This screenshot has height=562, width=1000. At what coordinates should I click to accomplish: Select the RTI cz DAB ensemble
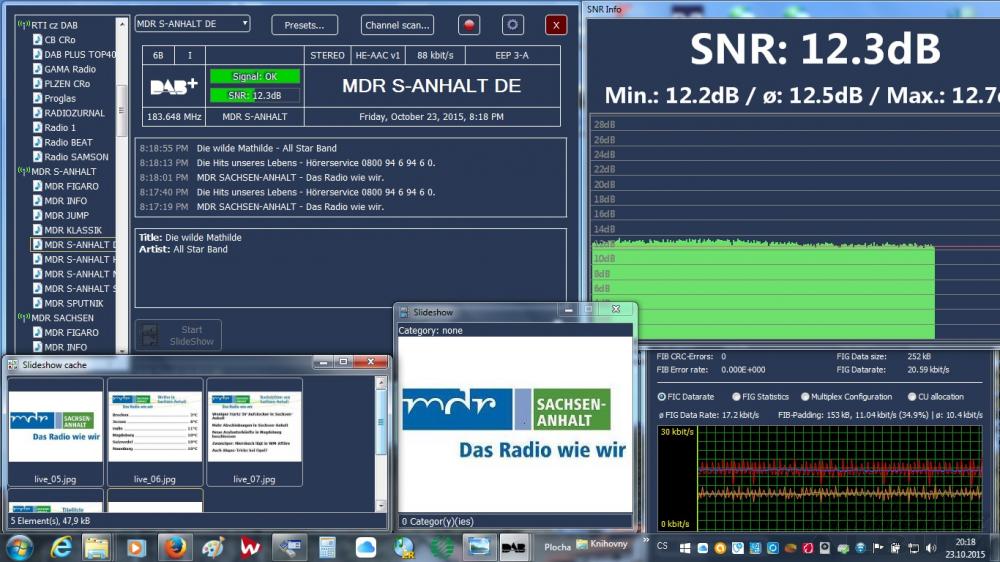(x=54, y=25)
